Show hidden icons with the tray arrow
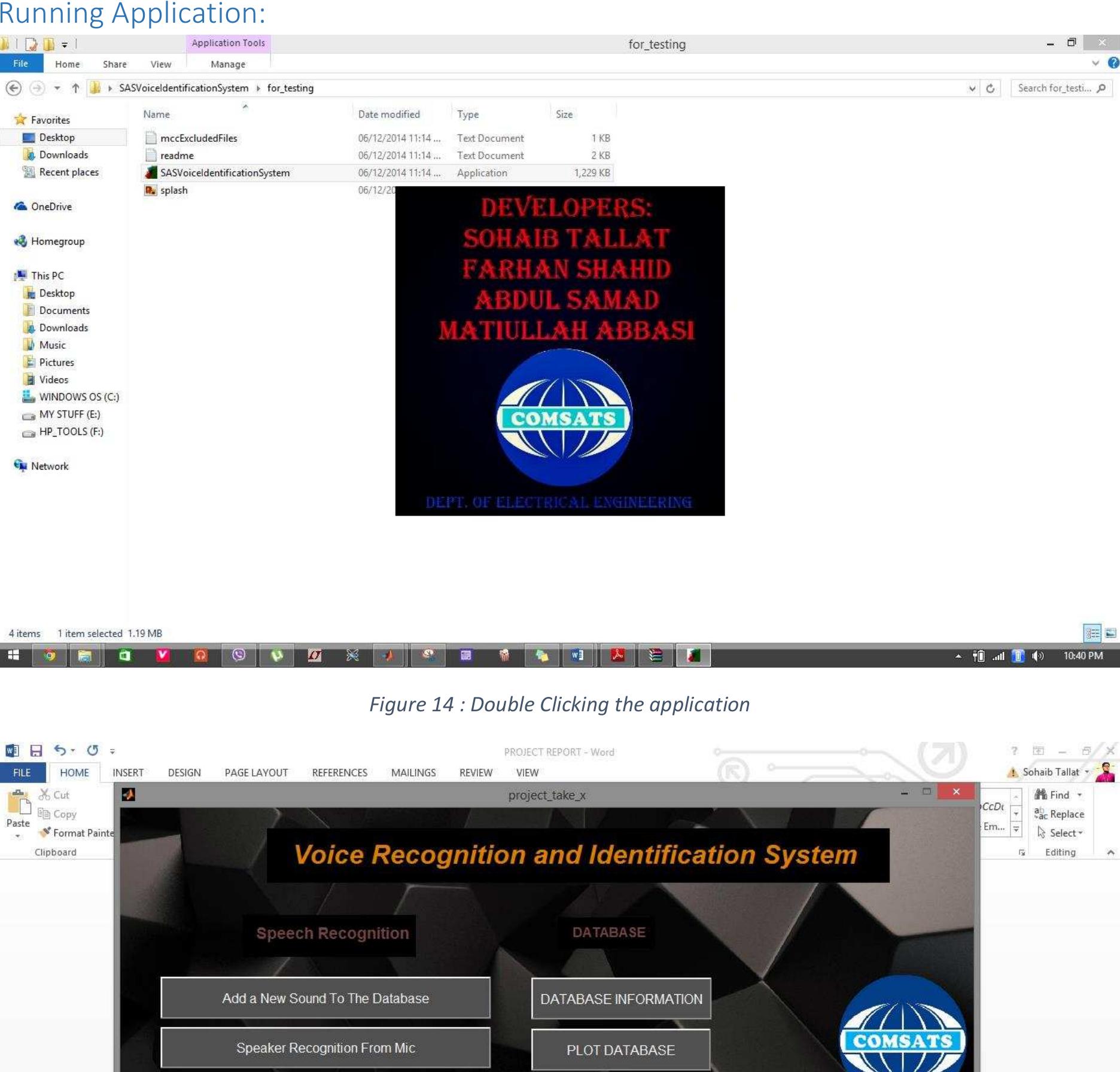1120x1072 pixels. coord(958,656)
